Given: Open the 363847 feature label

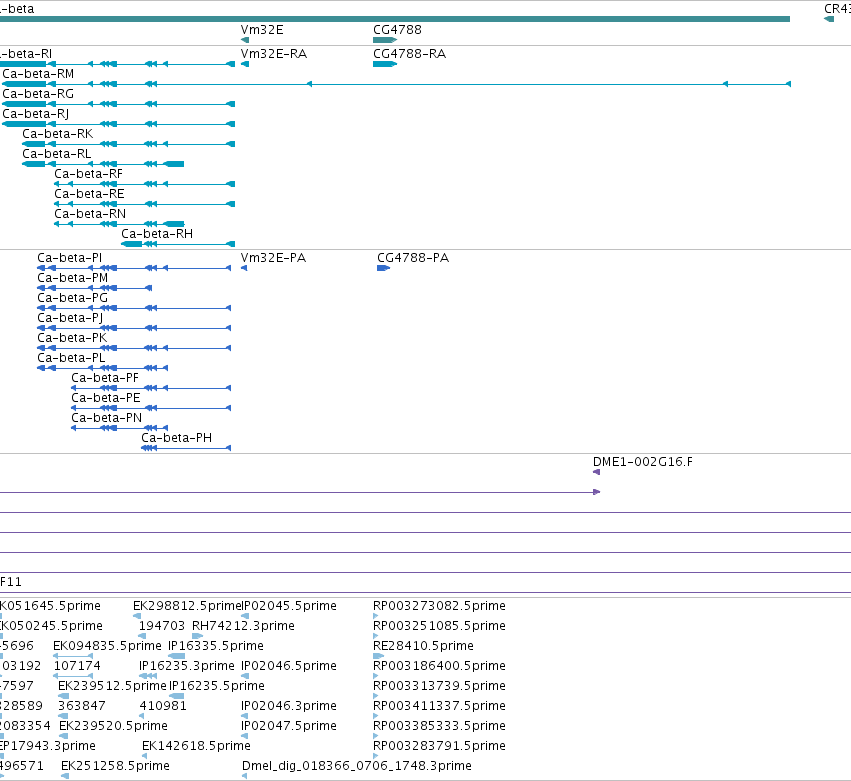Looking at the screenshot, I should 82,706.
